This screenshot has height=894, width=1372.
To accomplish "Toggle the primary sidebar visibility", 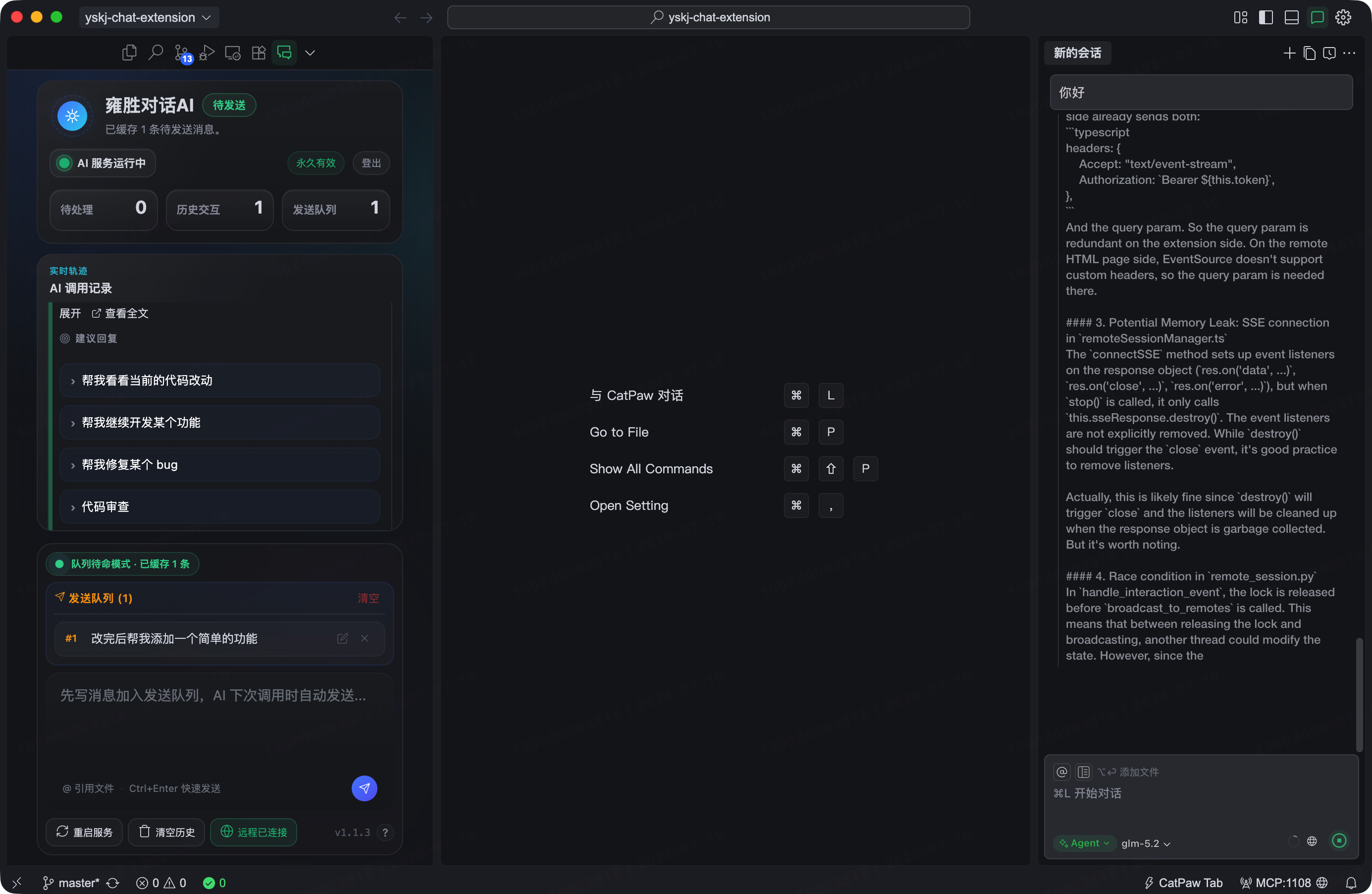I will click(x=1266, y=17).
